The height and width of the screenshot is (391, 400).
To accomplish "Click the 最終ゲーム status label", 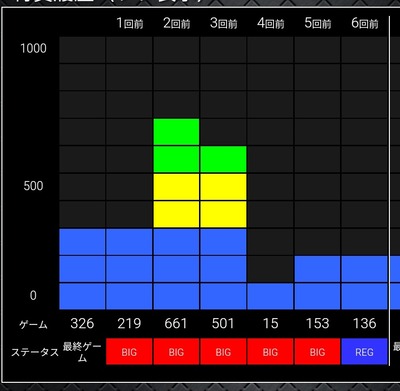I will click(82, 352).
